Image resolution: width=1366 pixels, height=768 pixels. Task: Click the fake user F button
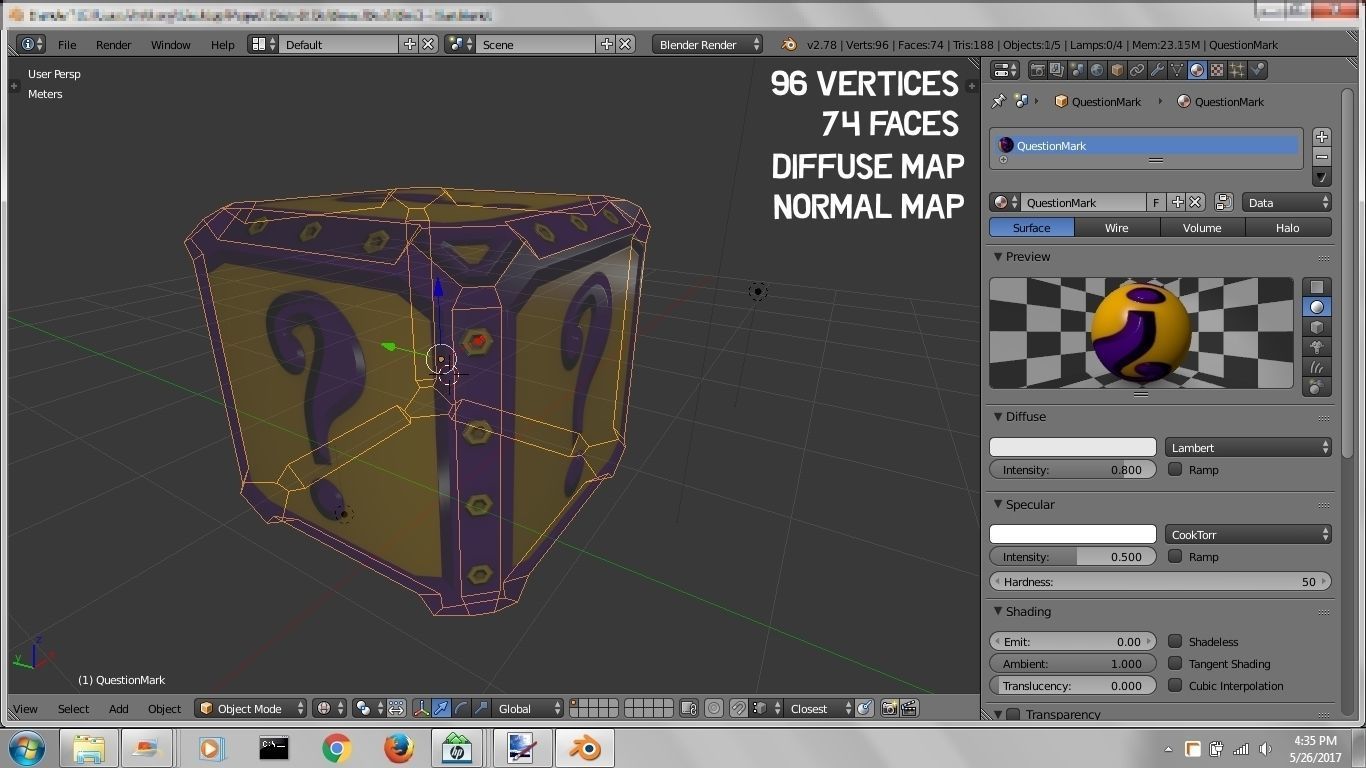click(1156, 202)
